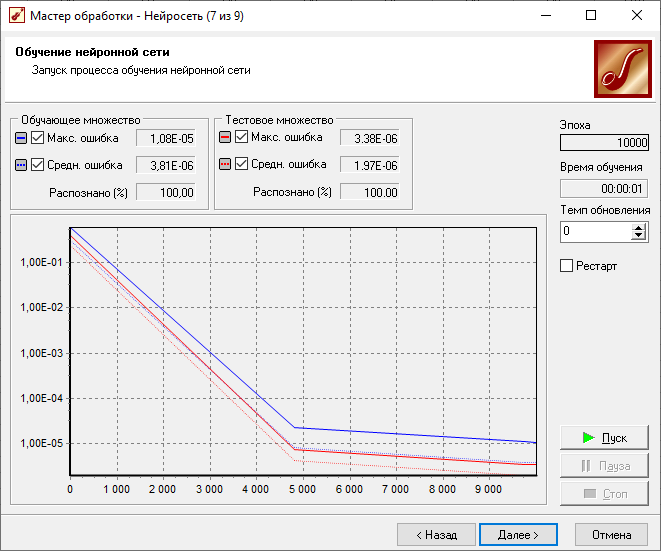Click training mean error value 3,81E-06
This screenshot has height=551, width=661.
tap(166, 165)
